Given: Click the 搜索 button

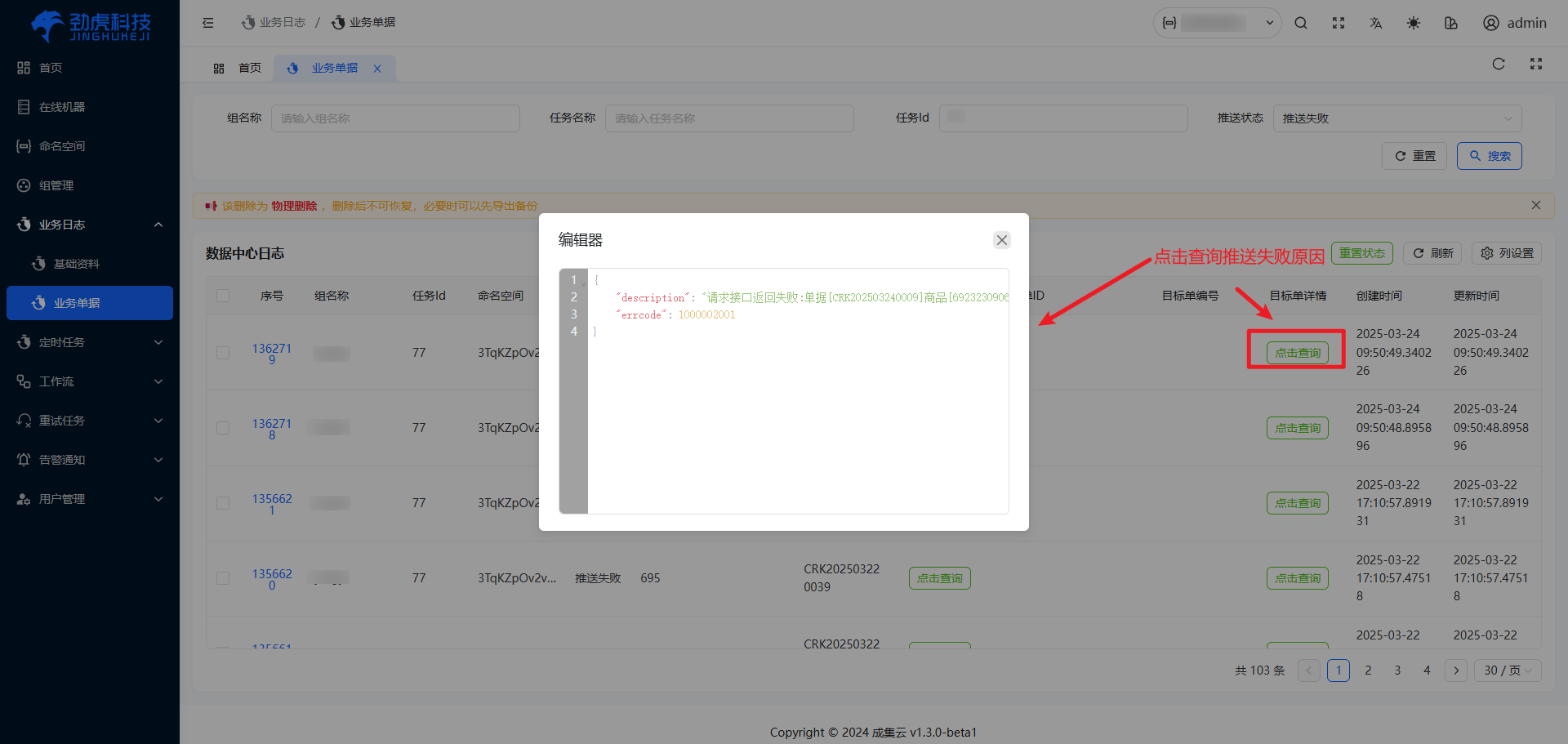Looking at the screenshot, I should click(x=1489, y=156).
